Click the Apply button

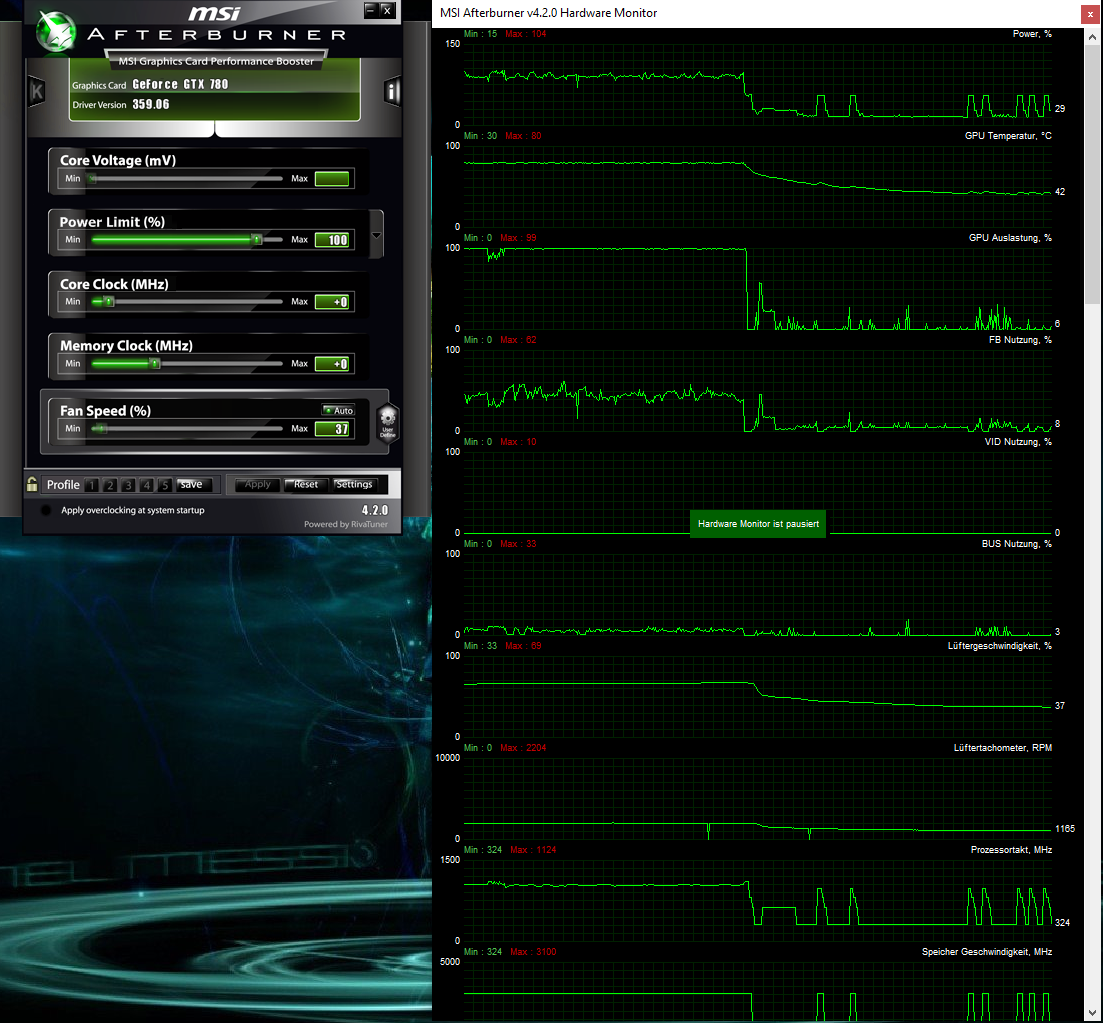pos(257,484)
